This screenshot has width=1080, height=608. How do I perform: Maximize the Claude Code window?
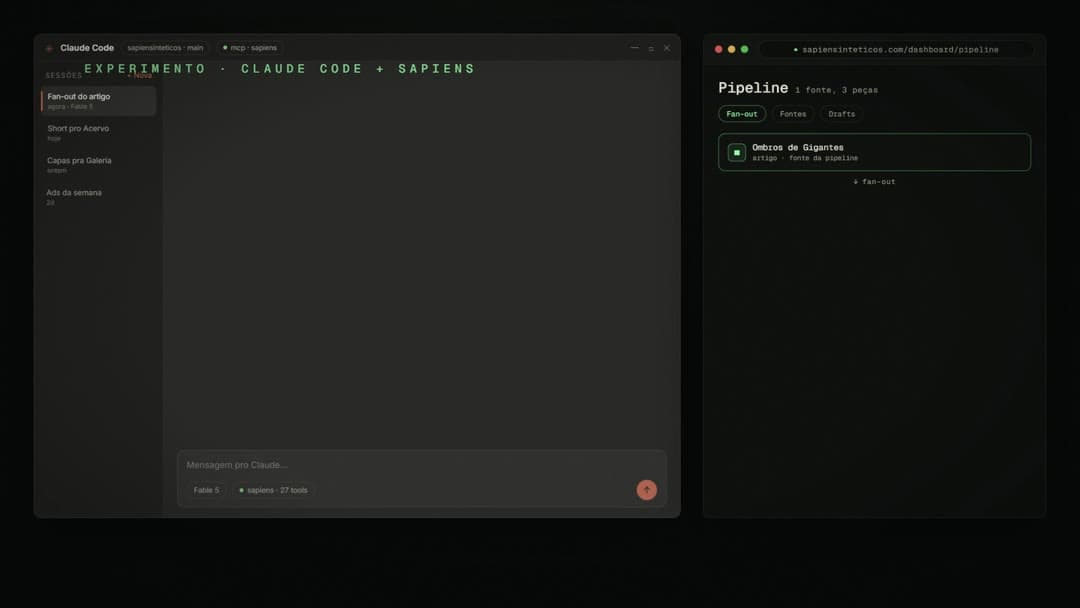651,48
